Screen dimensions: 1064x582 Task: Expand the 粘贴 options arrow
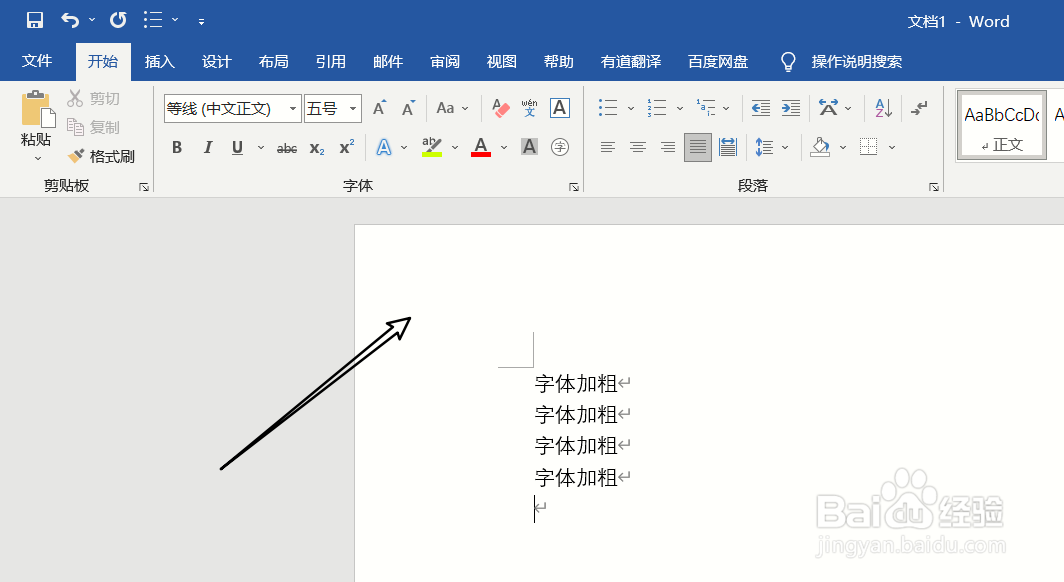click(38, 159)
